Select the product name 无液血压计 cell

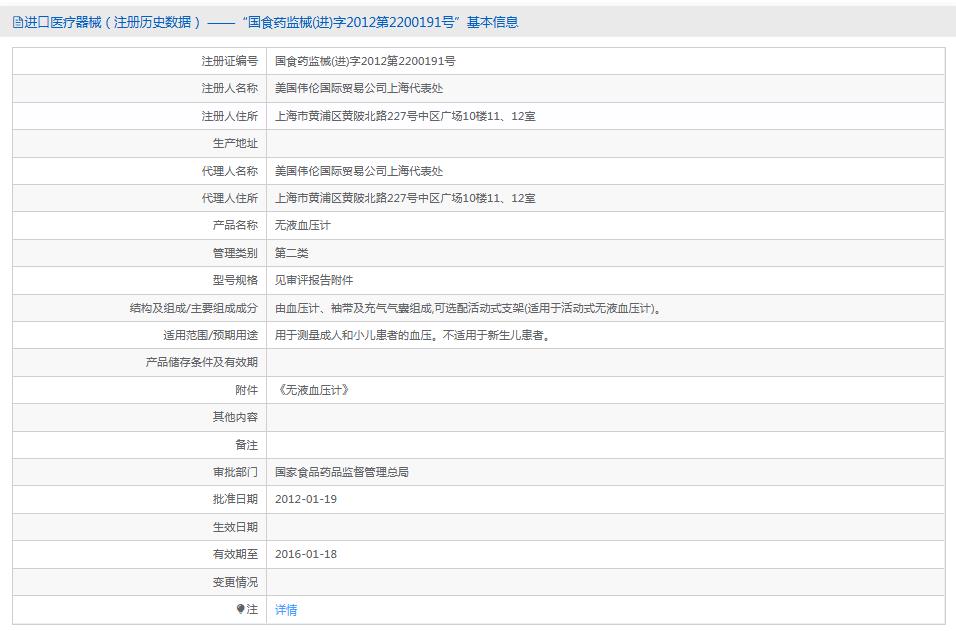click(x=303, y=225)
